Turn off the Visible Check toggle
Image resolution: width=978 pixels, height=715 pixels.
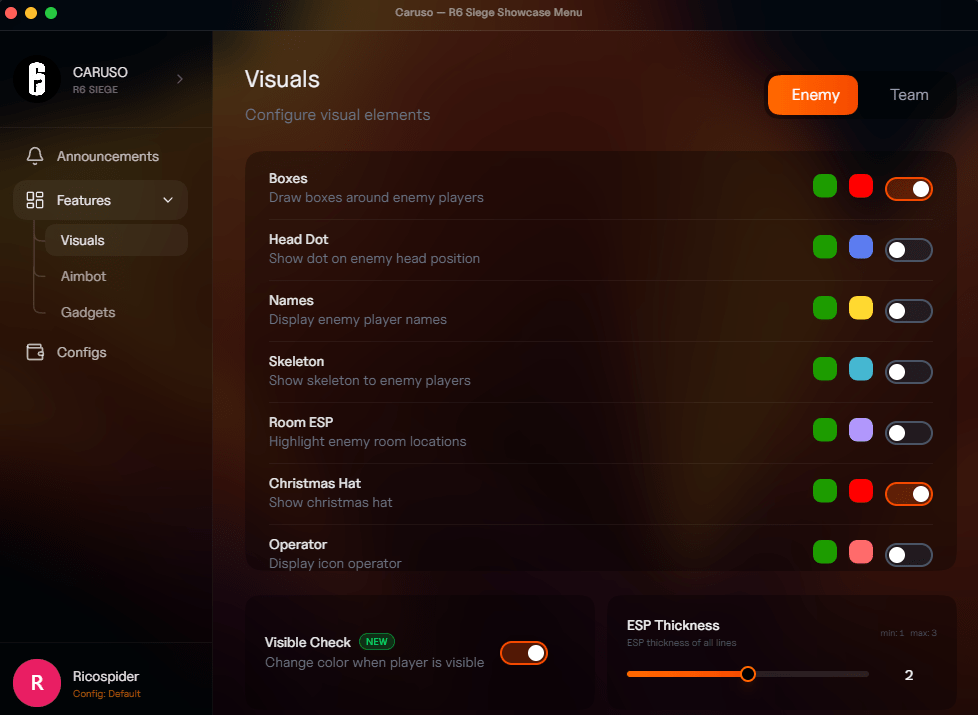click(x=524, y=653)
